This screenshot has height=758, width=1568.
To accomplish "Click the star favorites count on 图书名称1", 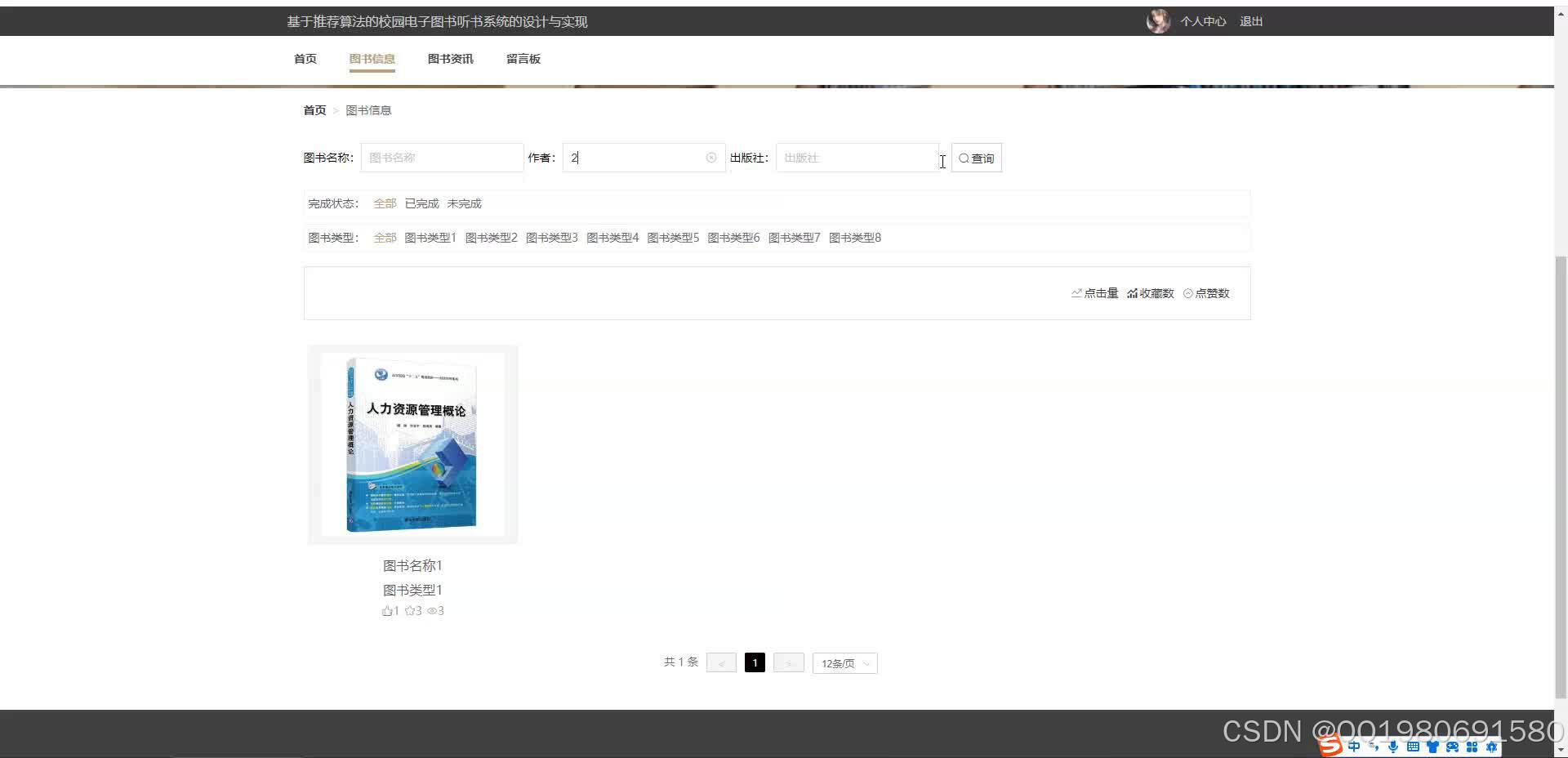I will (413, 611).
